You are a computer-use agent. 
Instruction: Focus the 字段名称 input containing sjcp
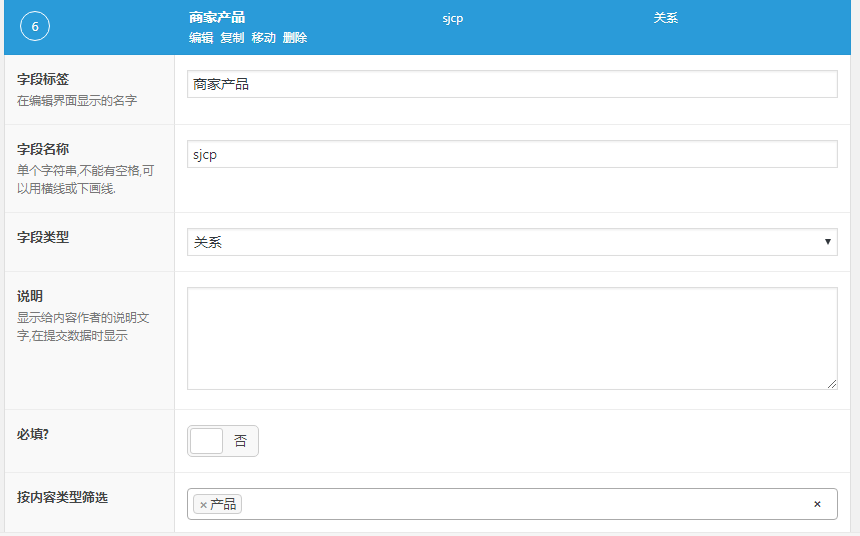pos(512,154)
